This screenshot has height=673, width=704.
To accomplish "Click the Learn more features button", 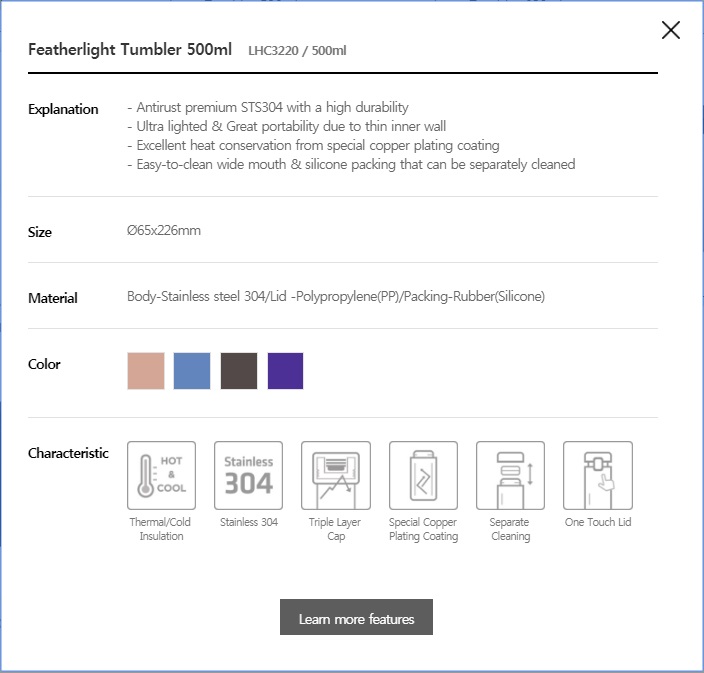I will pyautogui.click(x=356, y=617).
